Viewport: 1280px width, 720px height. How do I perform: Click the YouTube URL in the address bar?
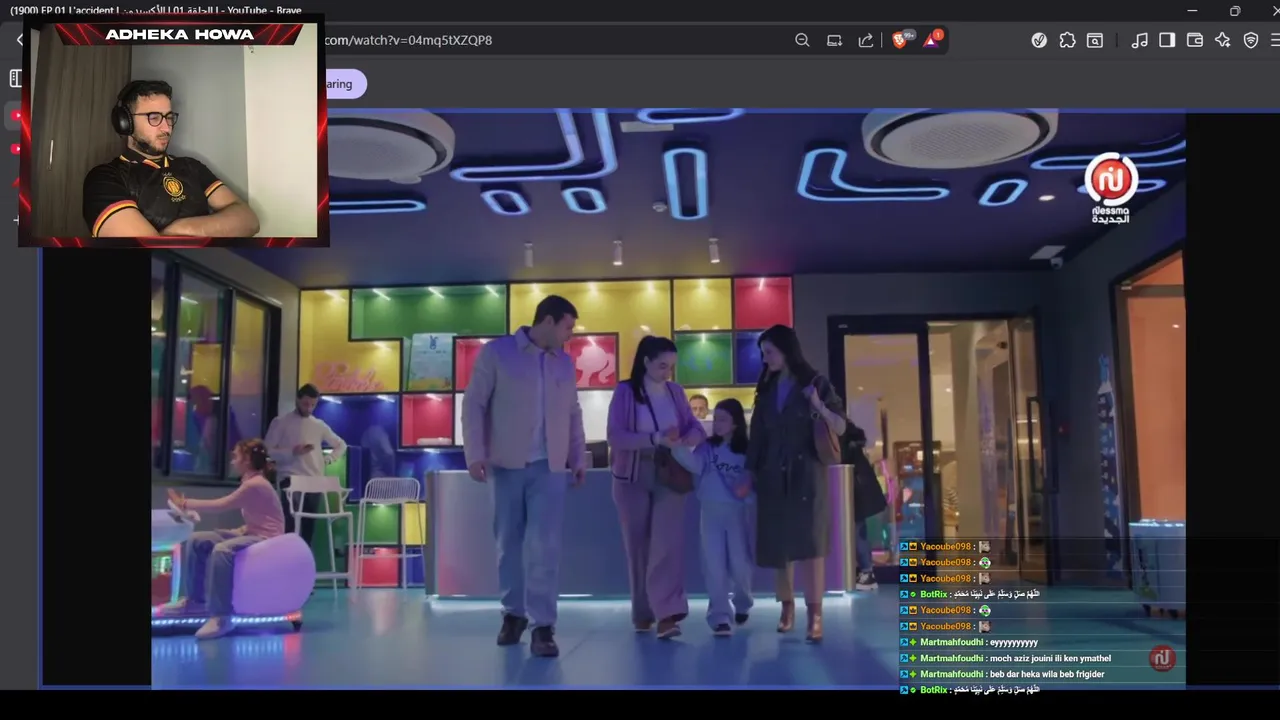408,40
